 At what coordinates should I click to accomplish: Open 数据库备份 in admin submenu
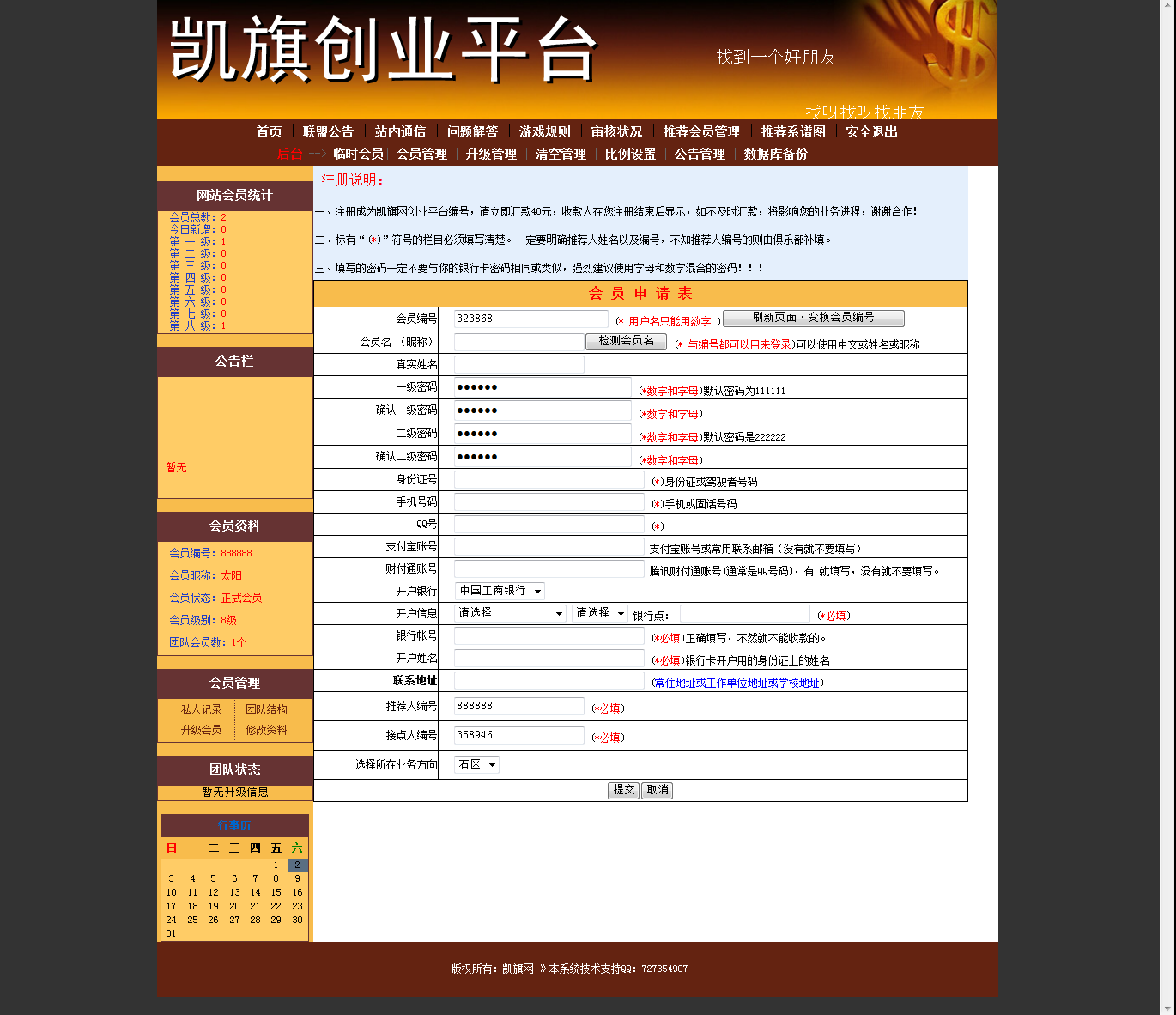click(x=775, y=154)
